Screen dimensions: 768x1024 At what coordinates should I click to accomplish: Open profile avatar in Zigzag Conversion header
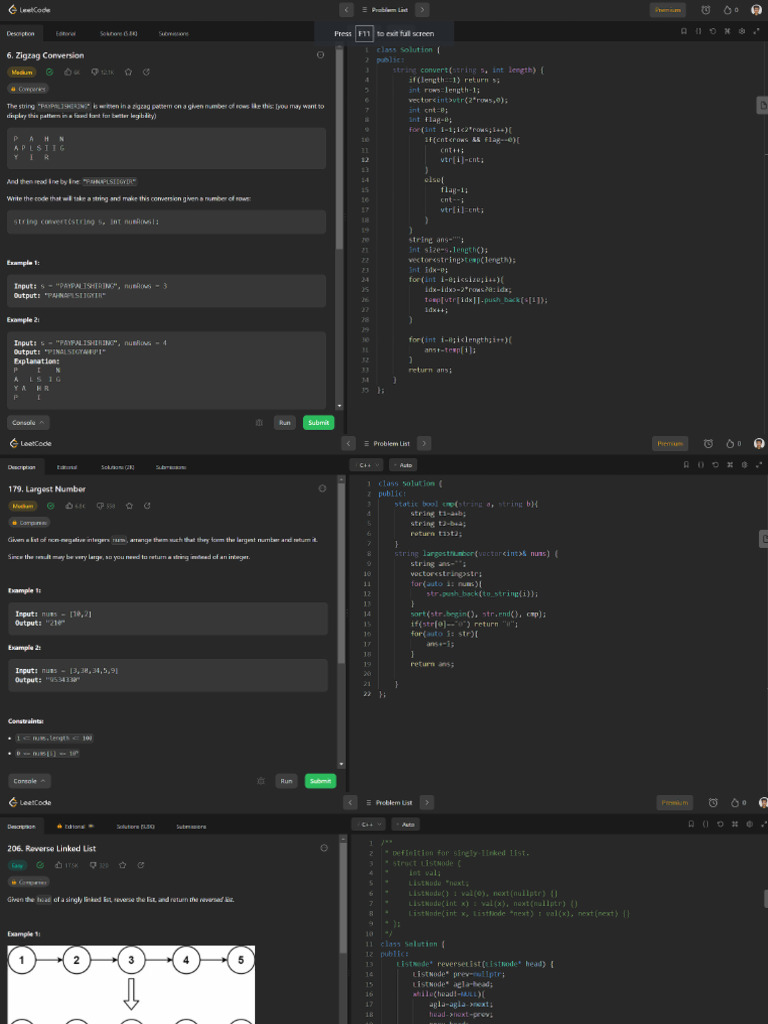pos(756,10)
